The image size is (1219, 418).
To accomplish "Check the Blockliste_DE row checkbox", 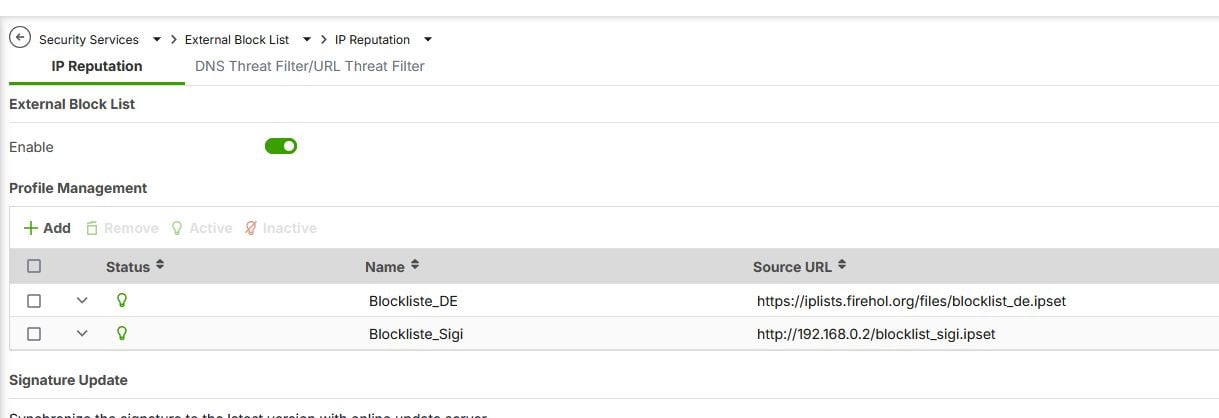I will 34,300.
